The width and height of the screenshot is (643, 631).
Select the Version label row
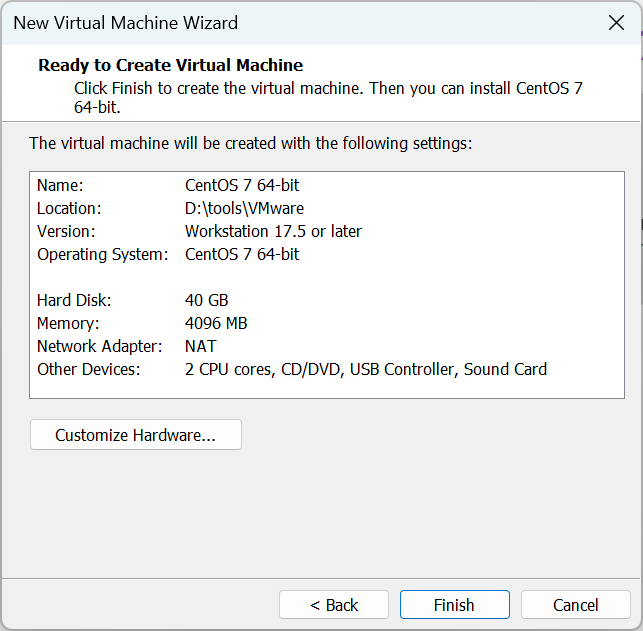(x=65, y=231)
